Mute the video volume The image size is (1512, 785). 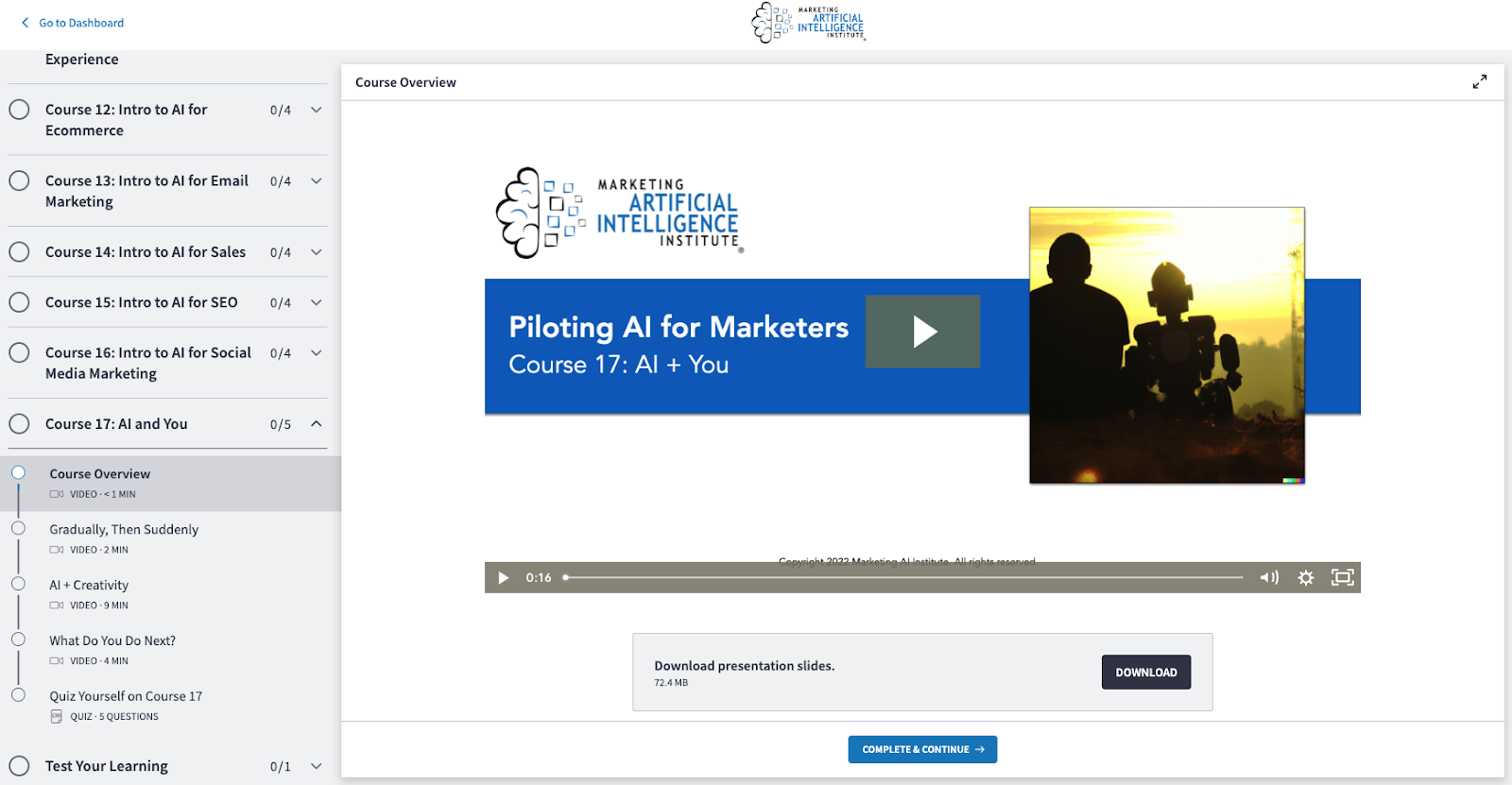tap(1269, 577)
